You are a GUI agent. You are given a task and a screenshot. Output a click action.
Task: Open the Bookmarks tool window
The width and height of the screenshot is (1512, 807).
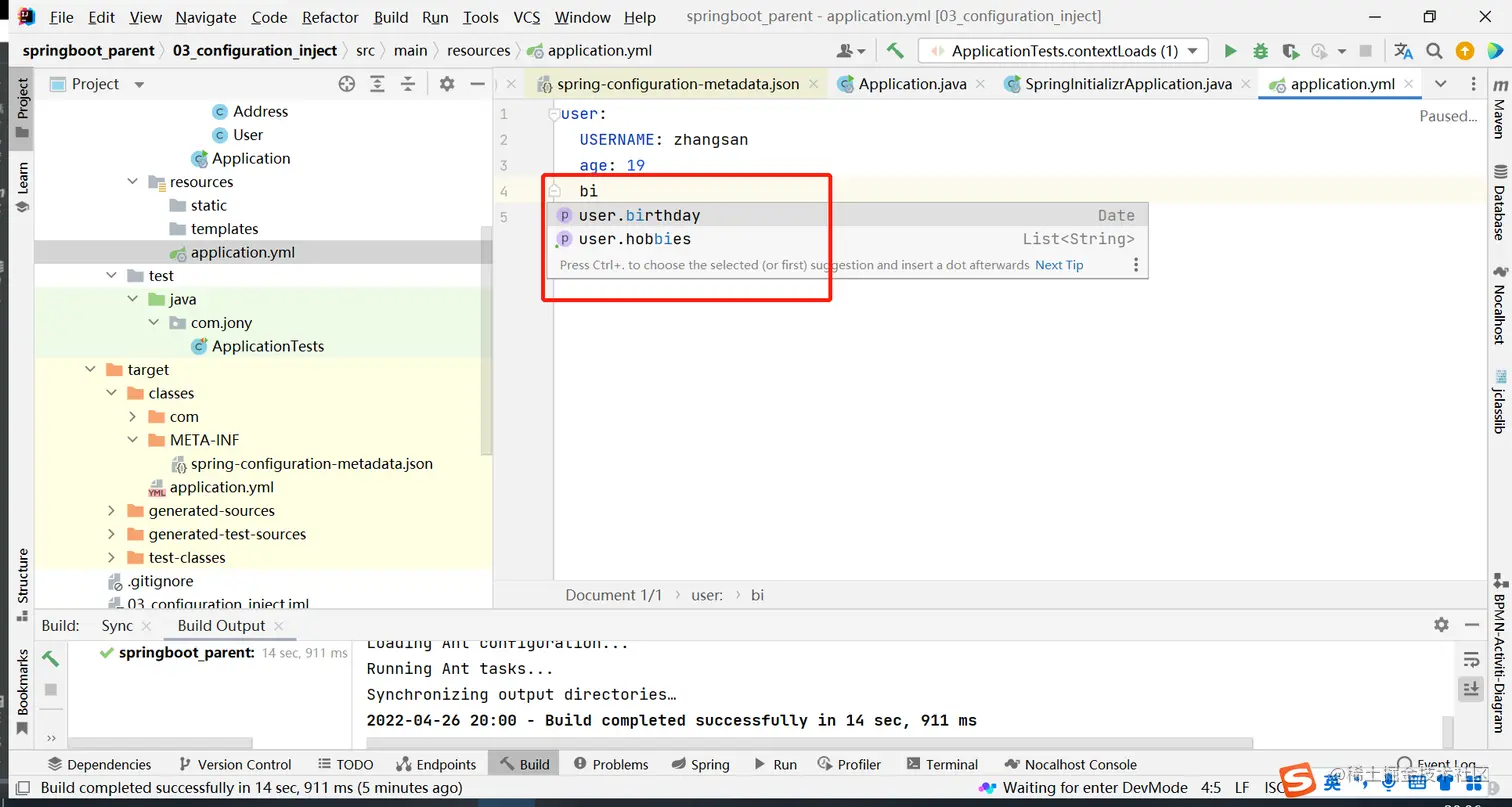click(x=22, y=692)
